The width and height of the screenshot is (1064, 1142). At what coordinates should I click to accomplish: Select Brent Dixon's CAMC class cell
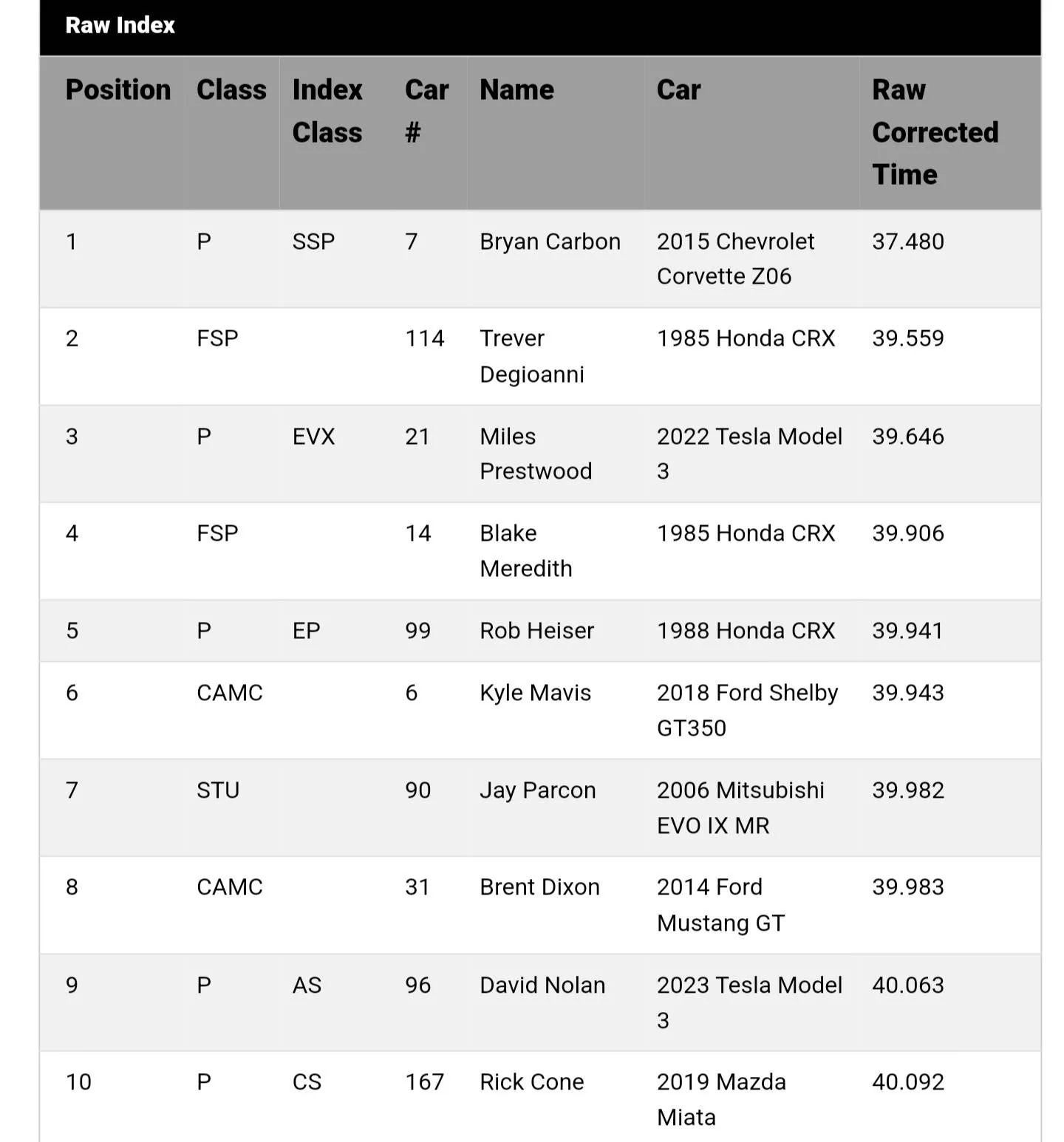[230, 887]
